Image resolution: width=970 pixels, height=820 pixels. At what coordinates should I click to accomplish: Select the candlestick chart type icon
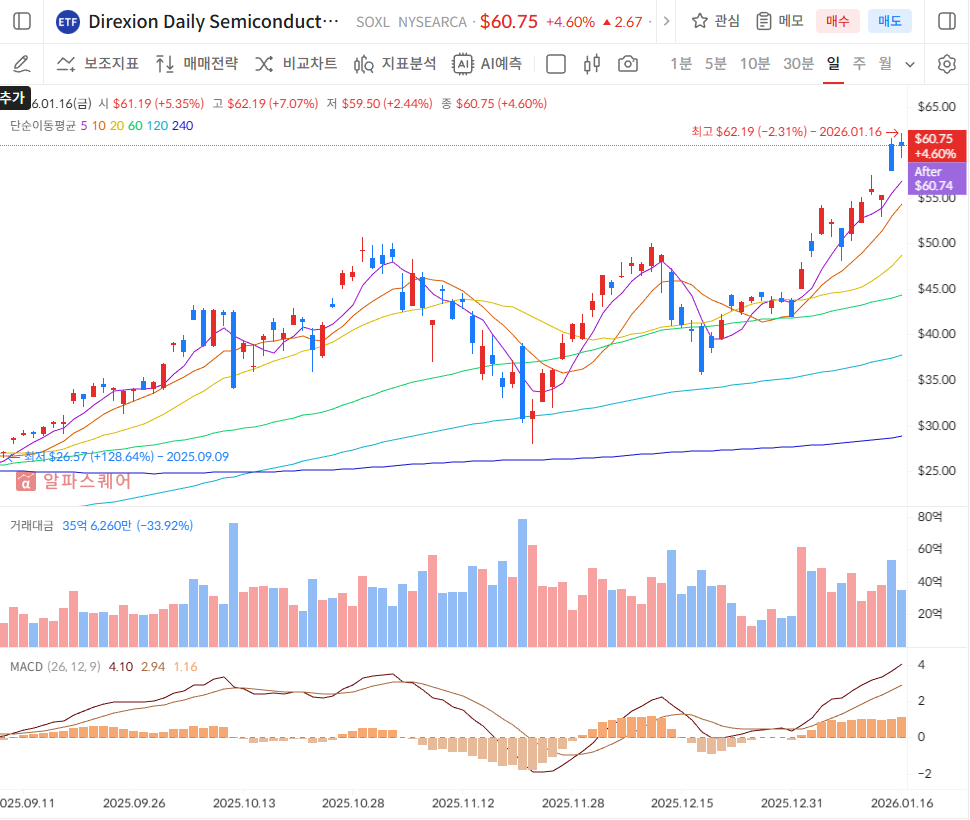pos(591,64)
